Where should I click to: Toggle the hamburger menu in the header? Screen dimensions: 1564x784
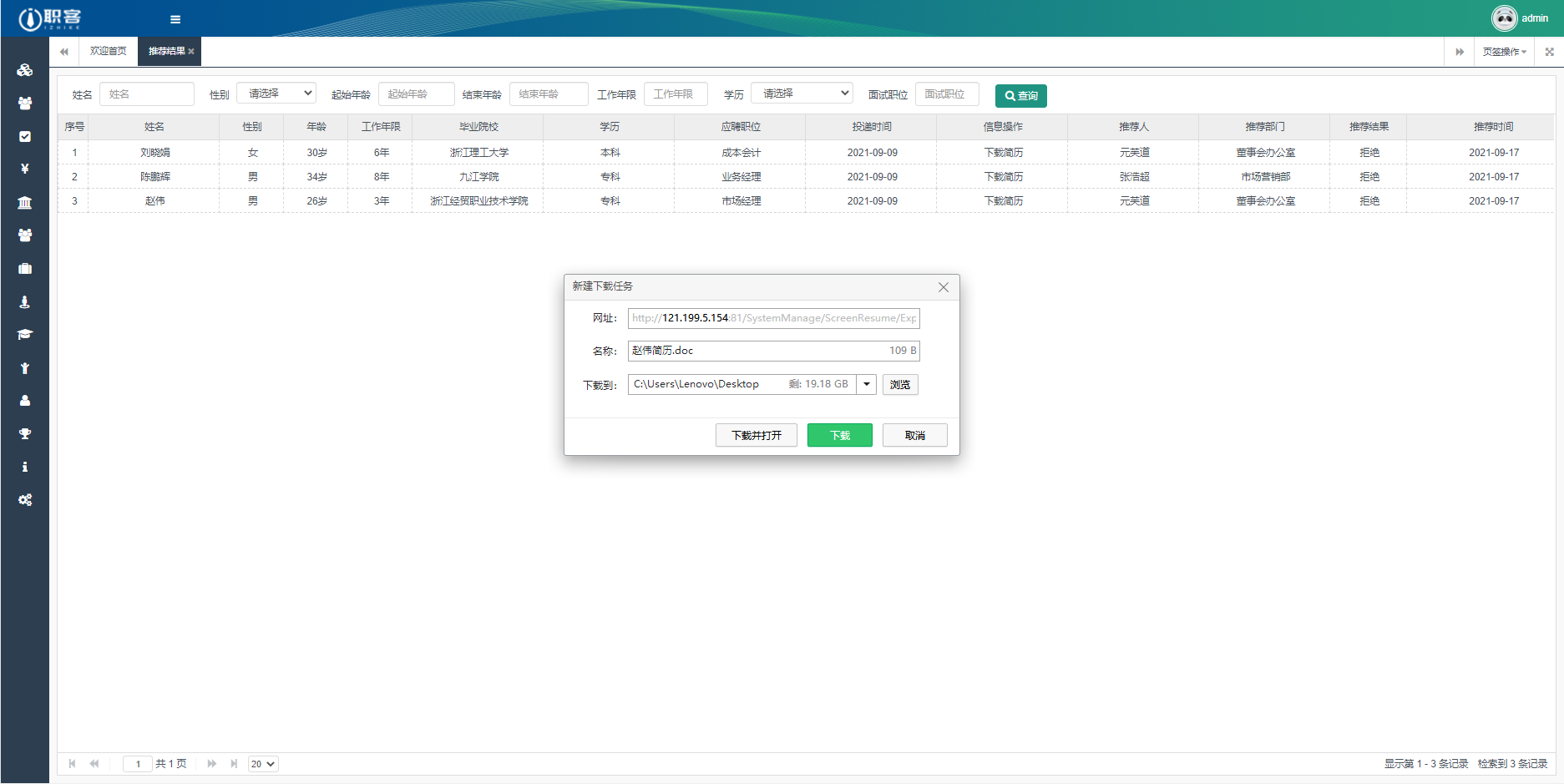coord(175,19)
